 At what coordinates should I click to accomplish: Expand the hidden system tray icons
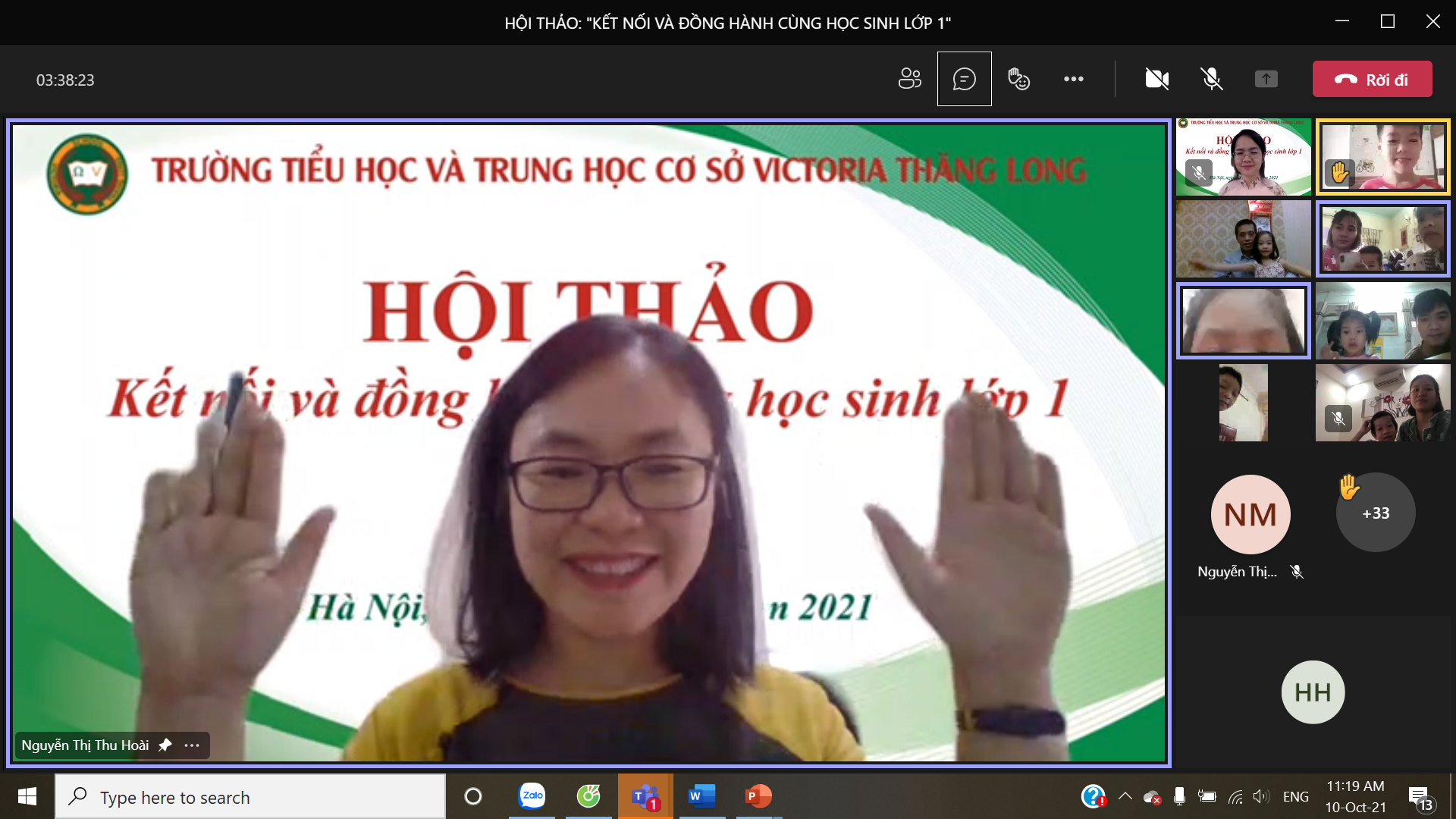point(1125,796)
